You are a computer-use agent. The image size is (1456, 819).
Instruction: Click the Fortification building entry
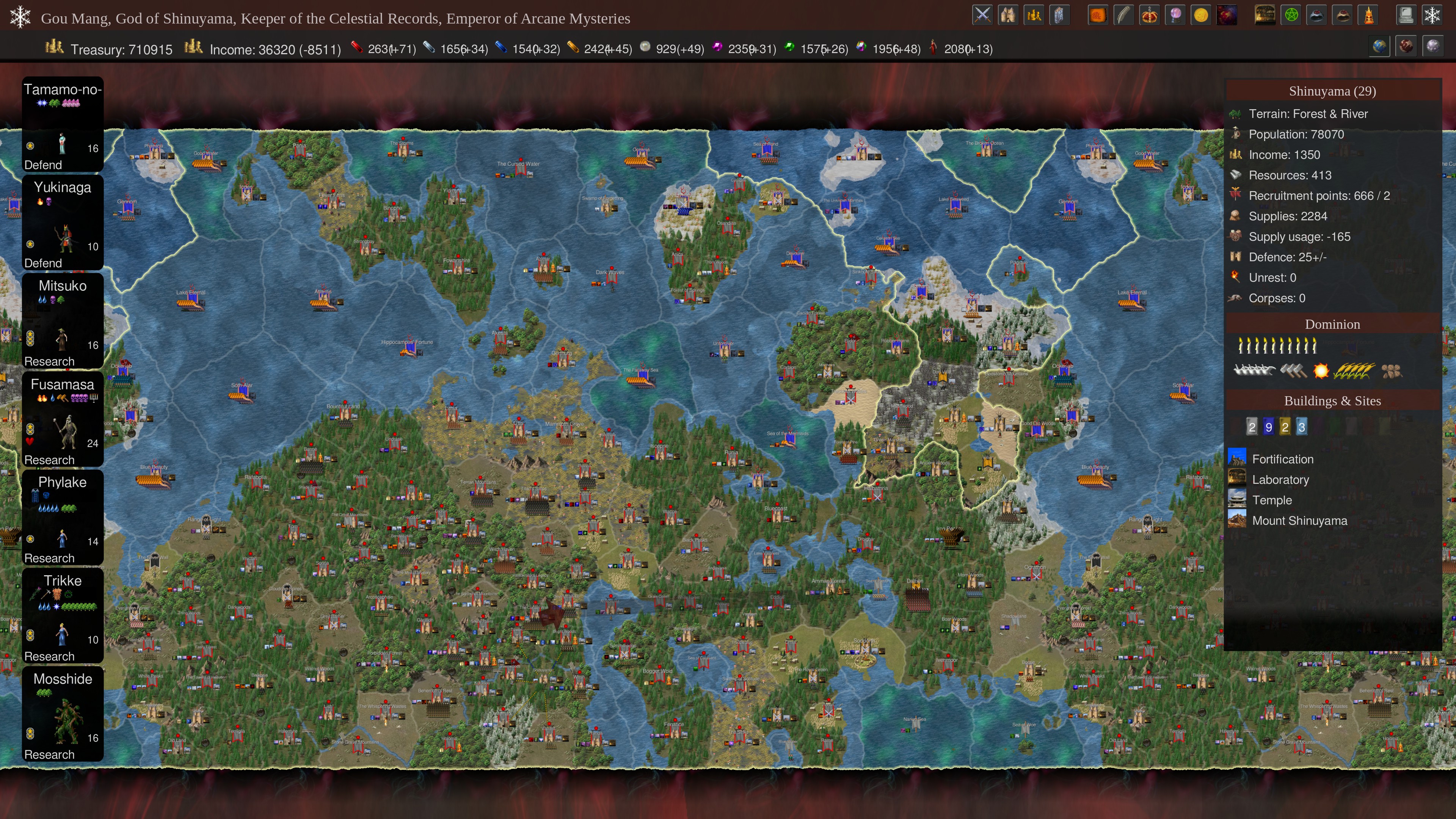click(x=1282, y=459)
